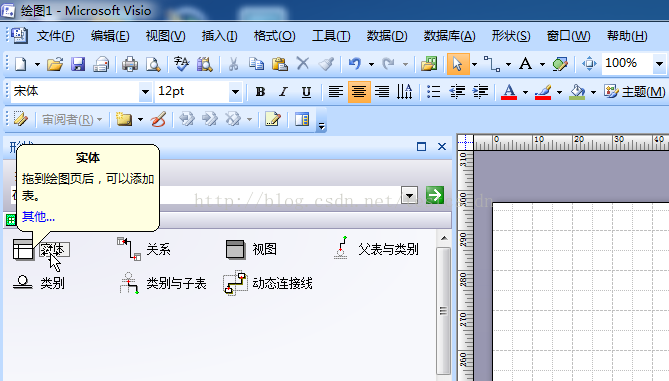This screenshot has width=669, height=381.
Task: Click the shapes panel scroll up arrow
Action: pos(444,238)
